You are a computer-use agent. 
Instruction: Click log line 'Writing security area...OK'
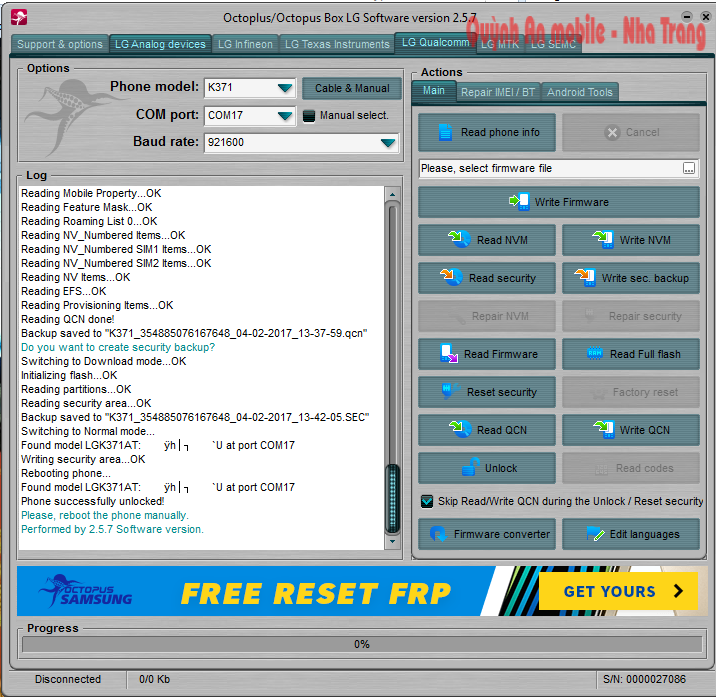point(83,459)
